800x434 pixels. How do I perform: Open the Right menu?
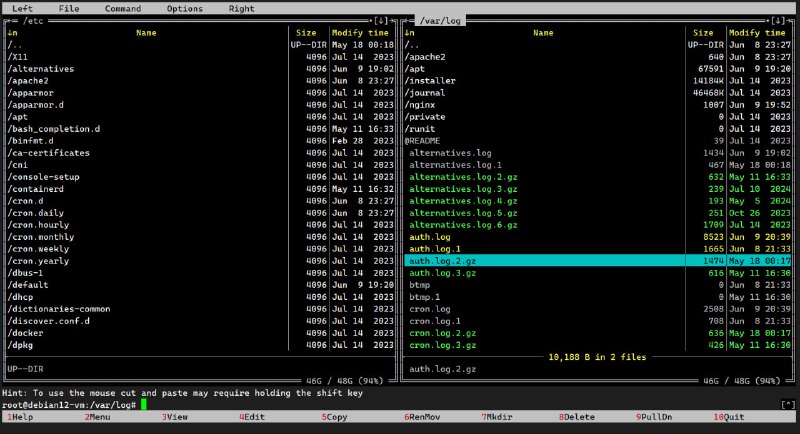click(x=241, y=9)
